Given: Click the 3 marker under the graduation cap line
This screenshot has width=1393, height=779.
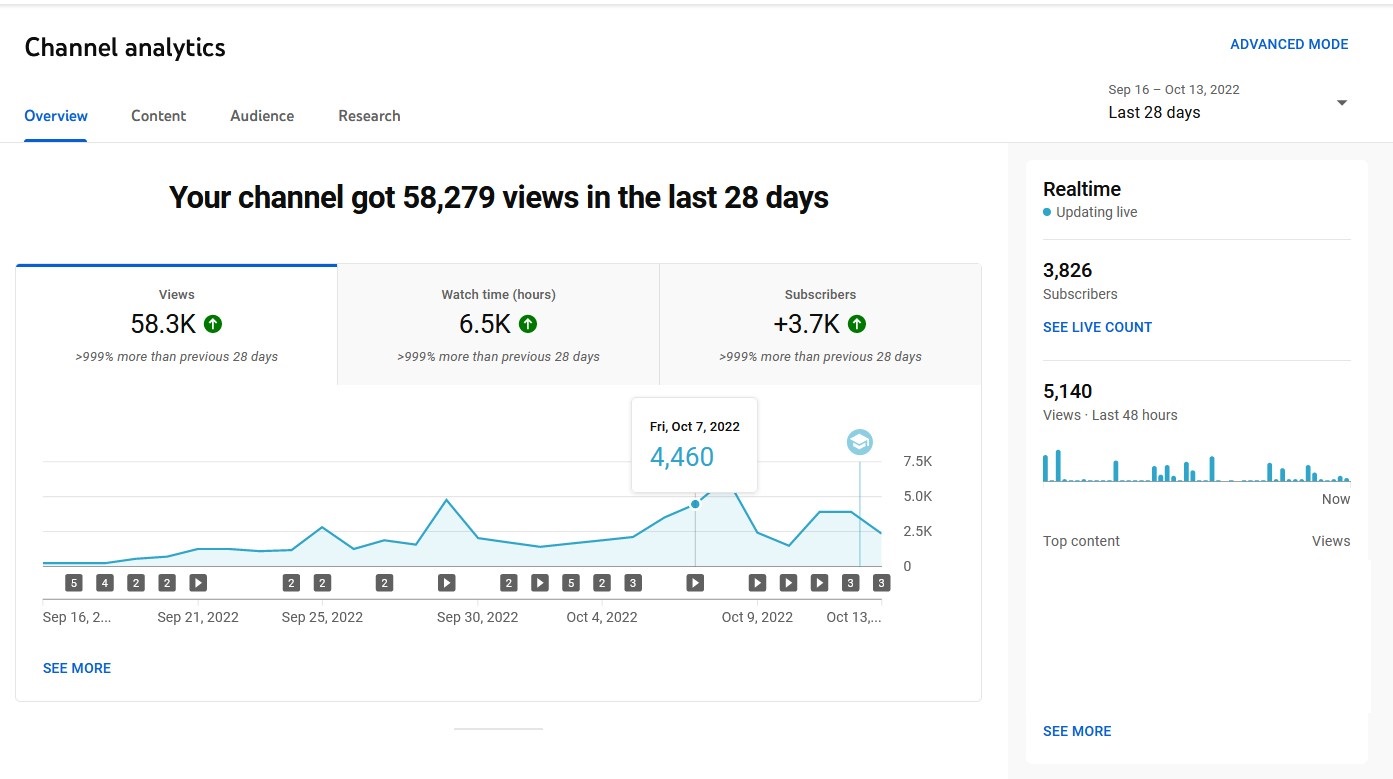Looking at the screenshot, I should (x=850, y=583).
